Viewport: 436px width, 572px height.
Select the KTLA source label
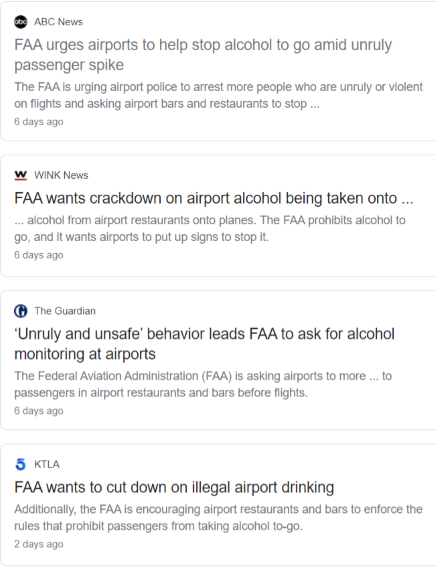pos(47,464)
